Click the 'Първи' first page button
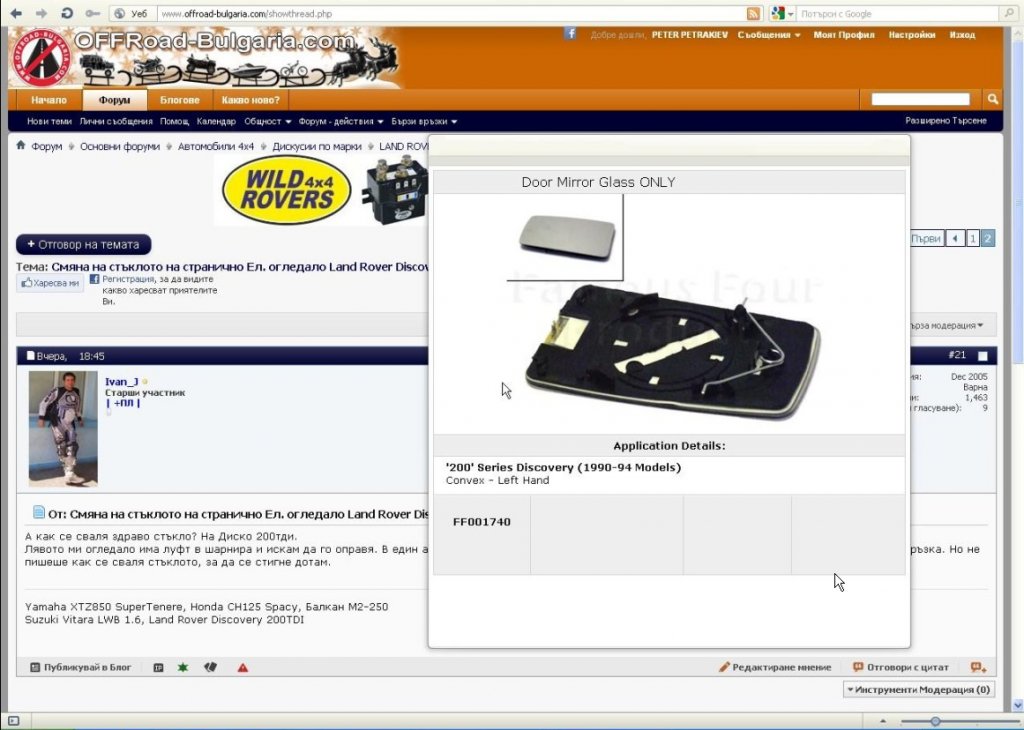The width and height of the screenshot is (1024, 730). point(927,239)
